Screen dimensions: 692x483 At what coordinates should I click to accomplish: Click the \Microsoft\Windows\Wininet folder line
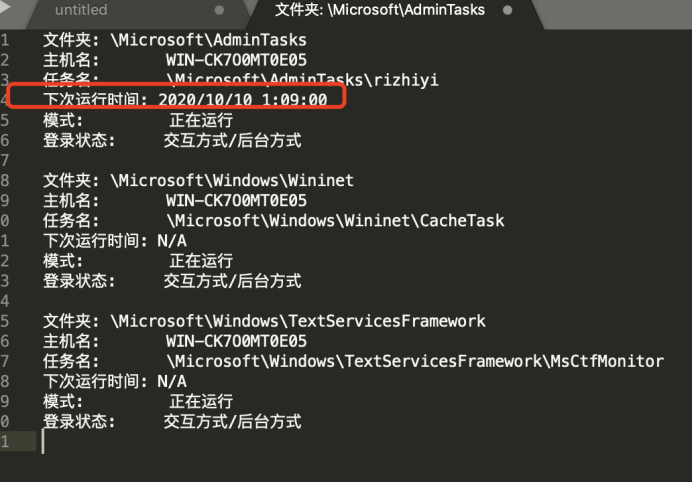coord(198,181)
